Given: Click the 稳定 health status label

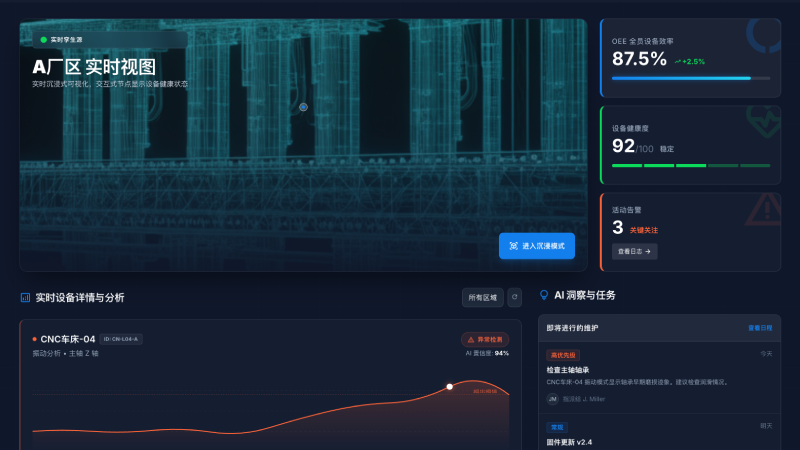Looking at the screenshot, I should pyautogui.click(x=667, y=149).
